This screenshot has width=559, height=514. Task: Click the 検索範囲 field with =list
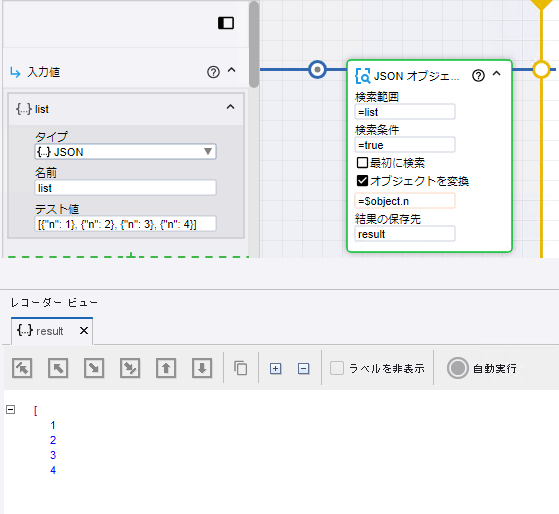pyautogui.click(x=405, y=112)
